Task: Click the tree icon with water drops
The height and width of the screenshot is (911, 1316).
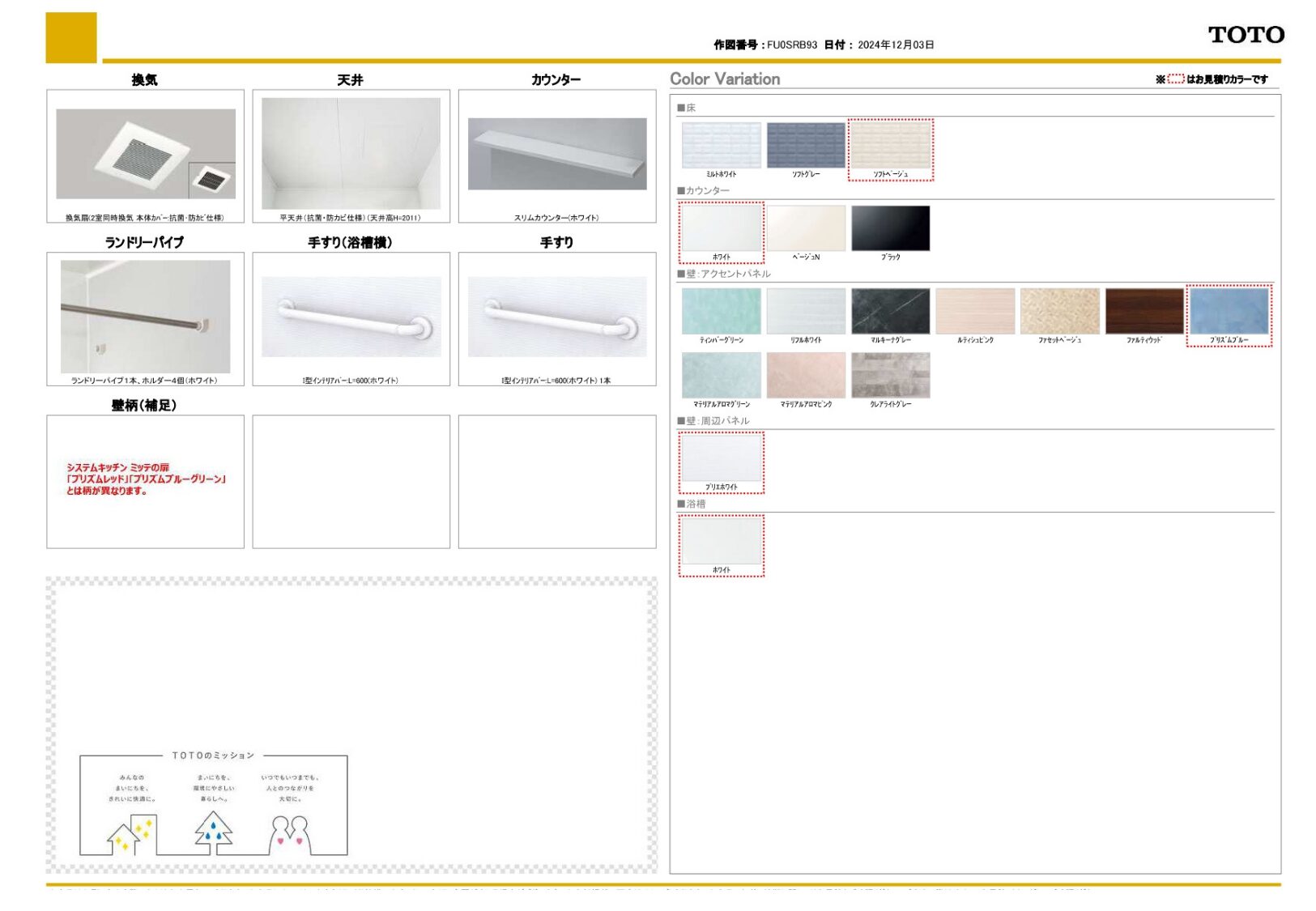Action: tap(213, 832)
